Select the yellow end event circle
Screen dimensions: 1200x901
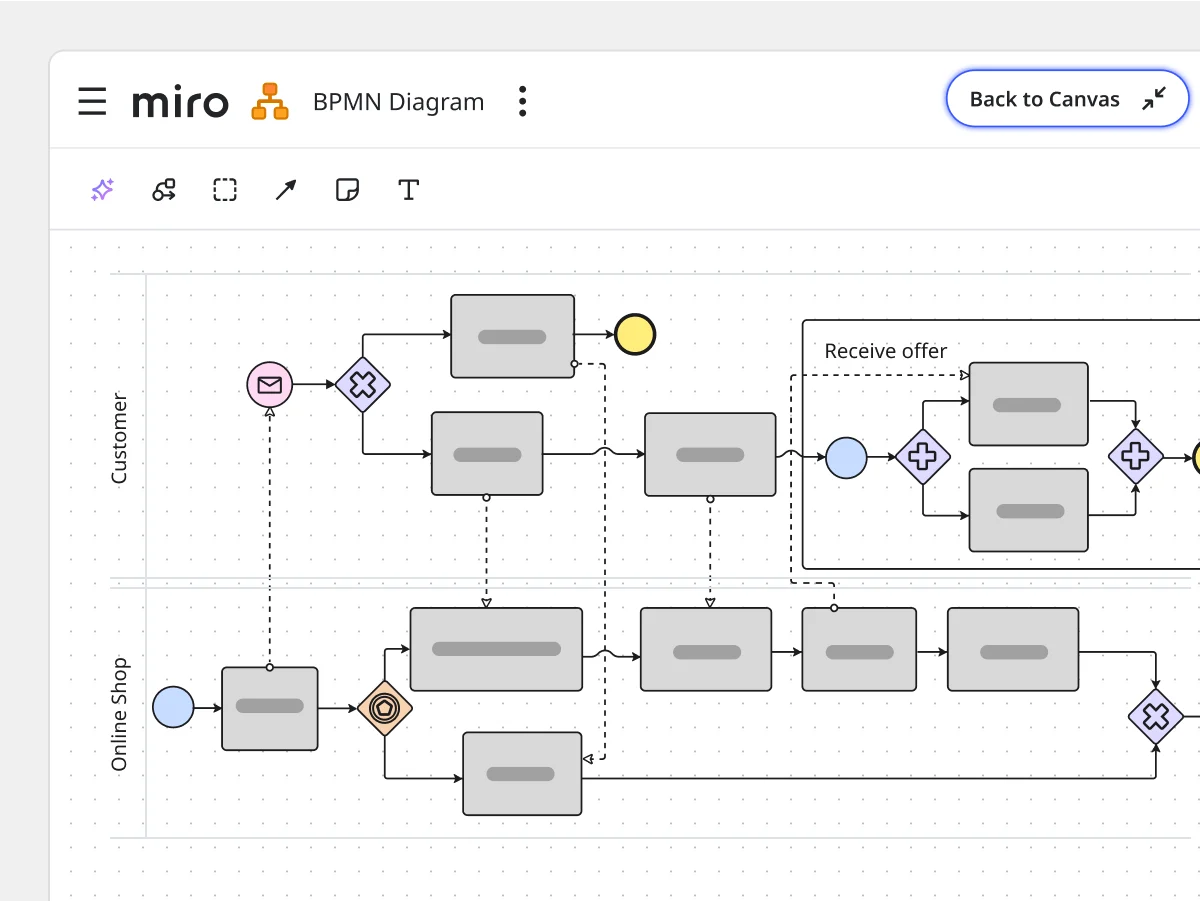coord(635,334)
